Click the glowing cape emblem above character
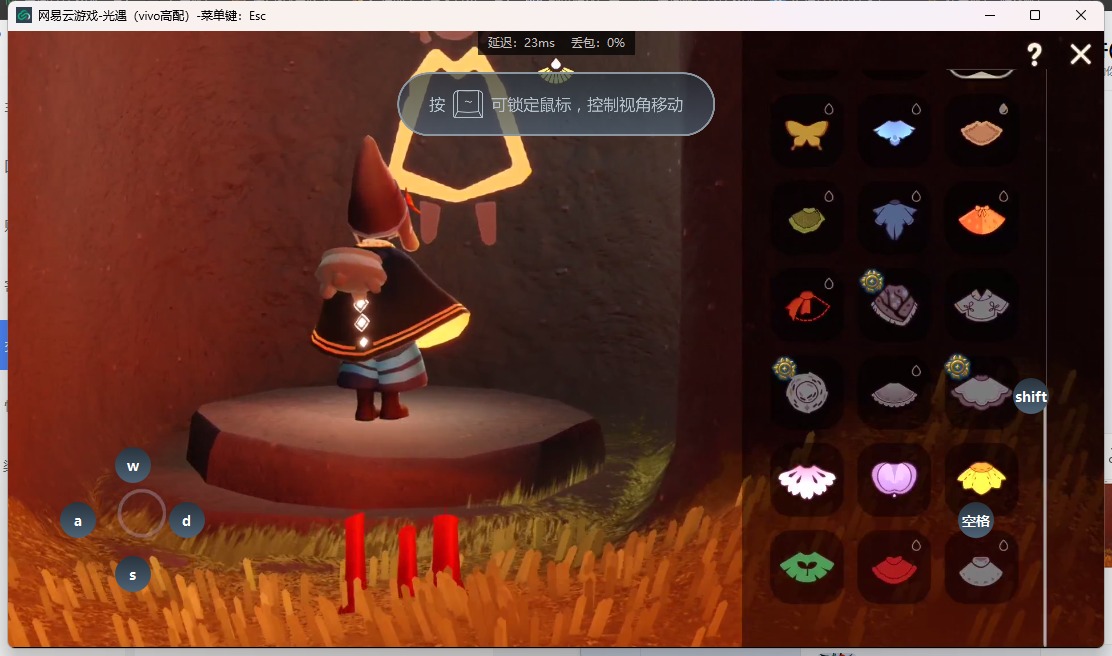Image resolution: width=1112 pixels, height=656 pixels. click(x=460, y=126)
